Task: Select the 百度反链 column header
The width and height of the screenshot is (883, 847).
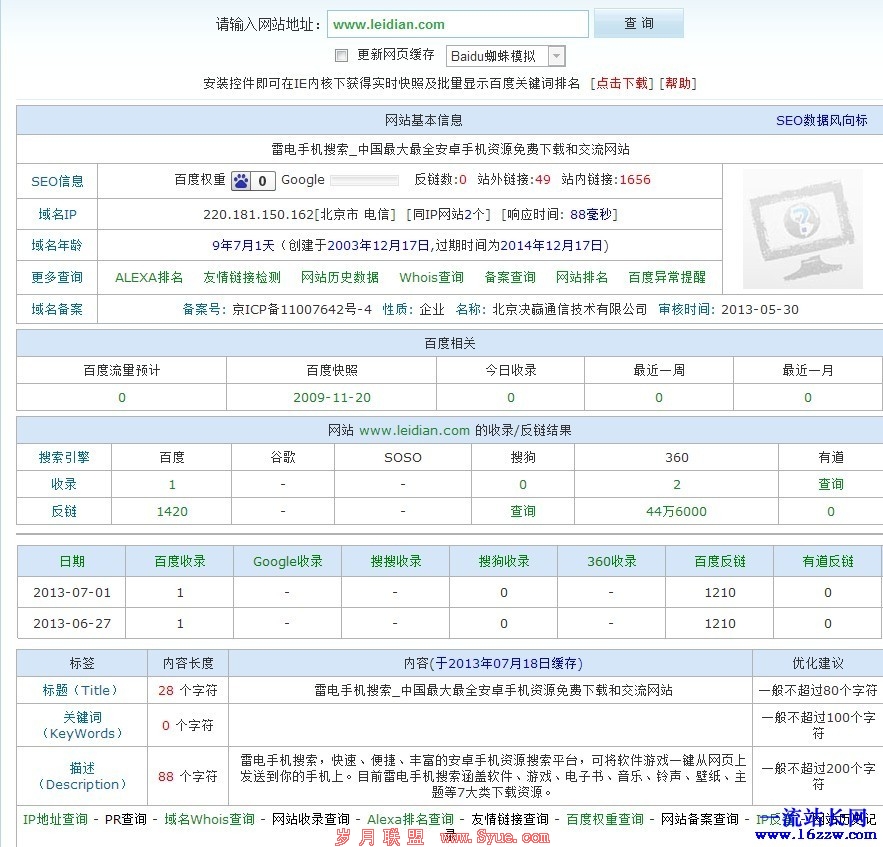Action: (x=720, y=561)
